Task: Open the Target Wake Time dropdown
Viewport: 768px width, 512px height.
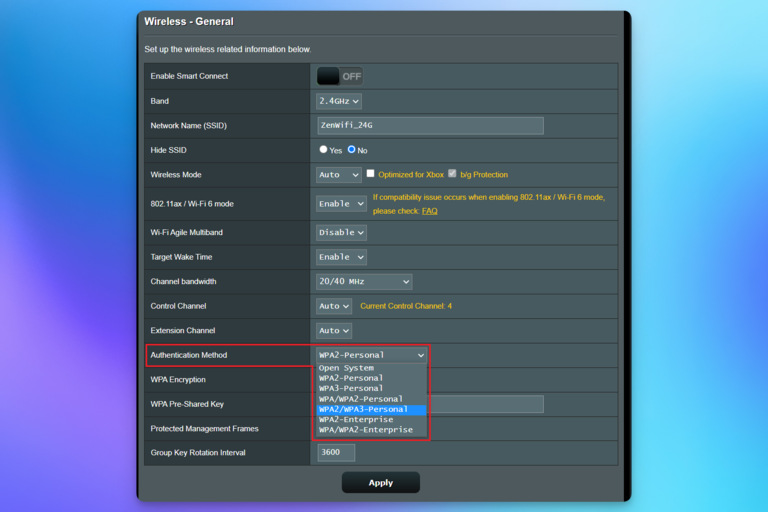Action: [x=341, y=257]
